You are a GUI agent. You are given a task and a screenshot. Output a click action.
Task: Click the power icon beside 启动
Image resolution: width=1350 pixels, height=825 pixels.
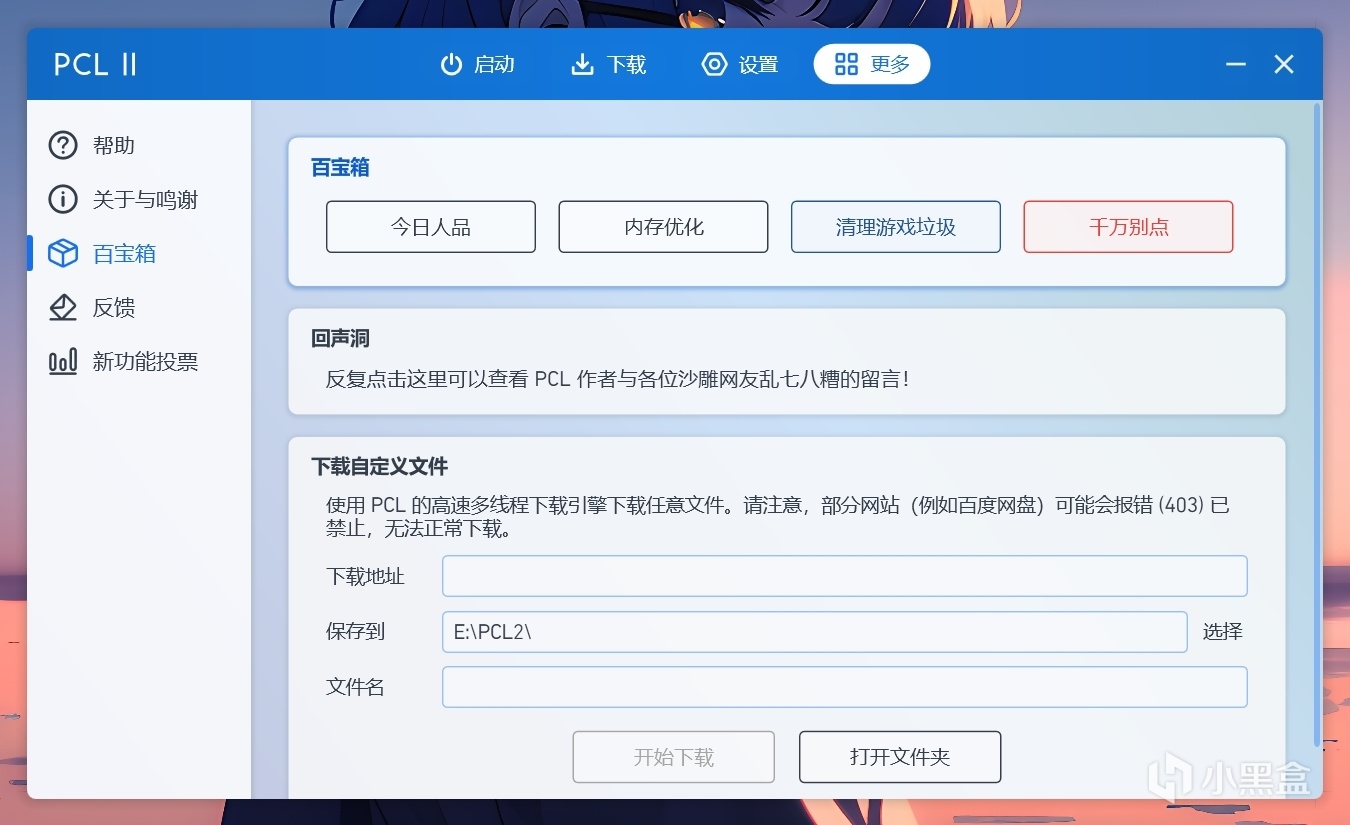(452, 65)
